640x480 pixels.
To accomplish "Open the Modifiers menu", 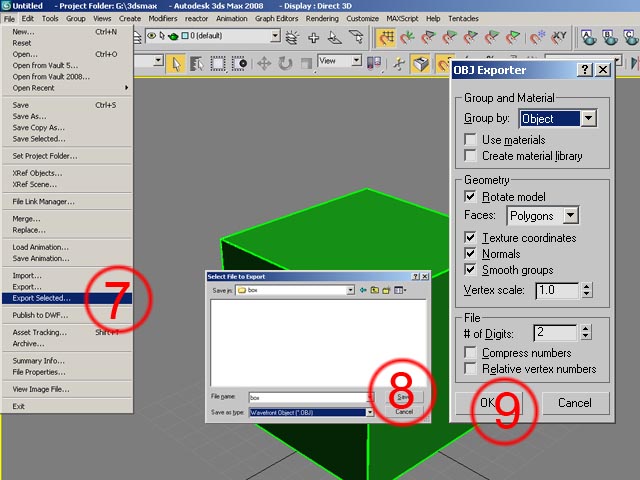I will pyautogui.click(x=163, y=18).
